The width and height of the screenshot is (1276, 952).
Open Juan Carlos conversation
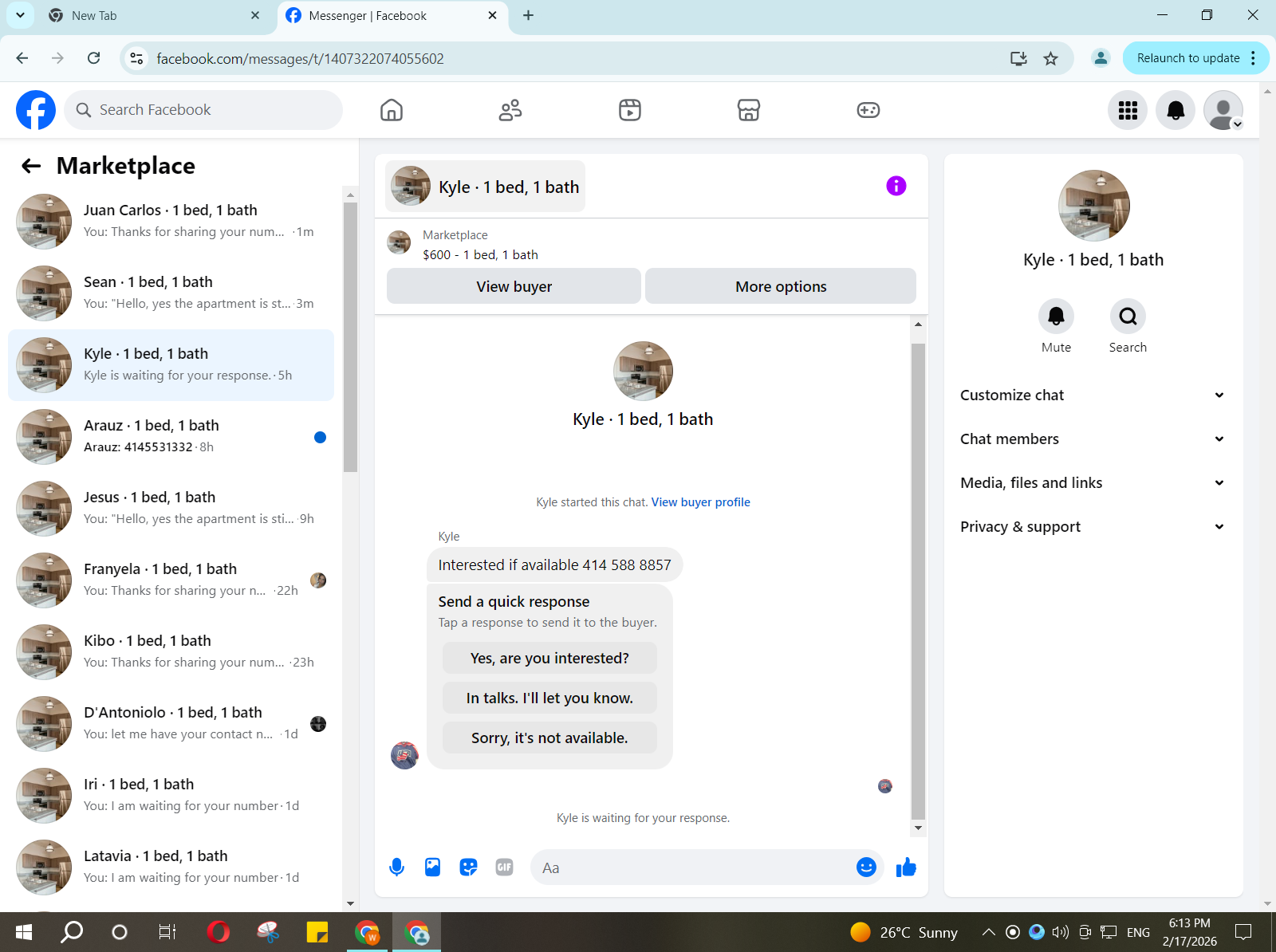171,222
